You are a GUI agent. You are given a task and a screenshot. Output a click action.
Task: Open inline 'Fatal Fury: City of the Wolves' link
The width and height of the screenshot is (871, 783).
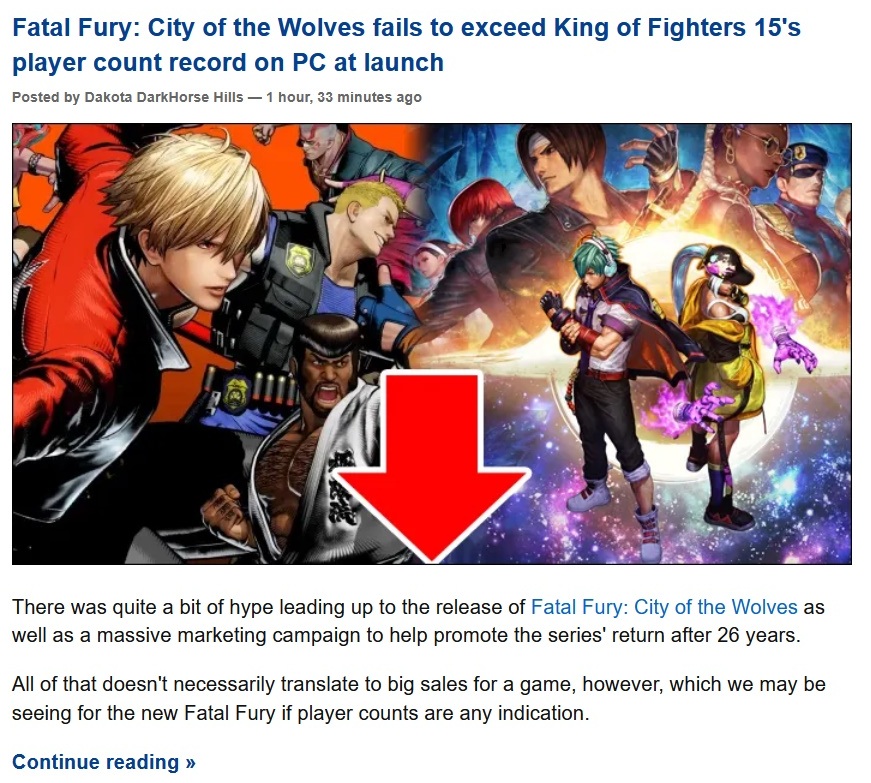pos(664,607)
